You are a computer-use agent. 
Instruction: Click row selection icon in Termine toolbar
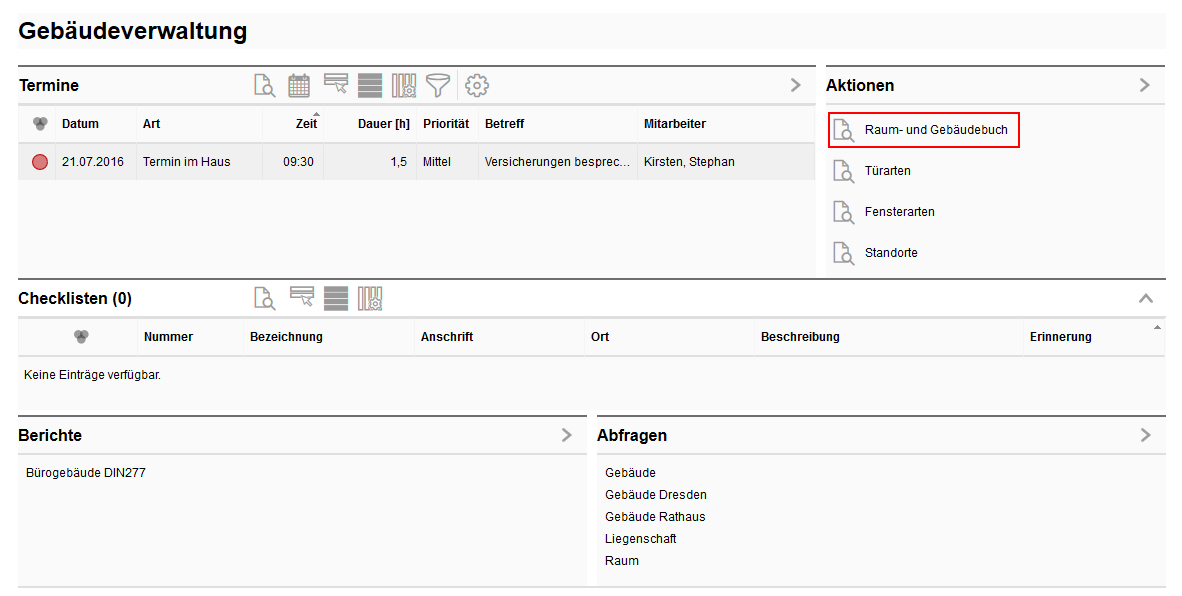(x=335, y=84)
